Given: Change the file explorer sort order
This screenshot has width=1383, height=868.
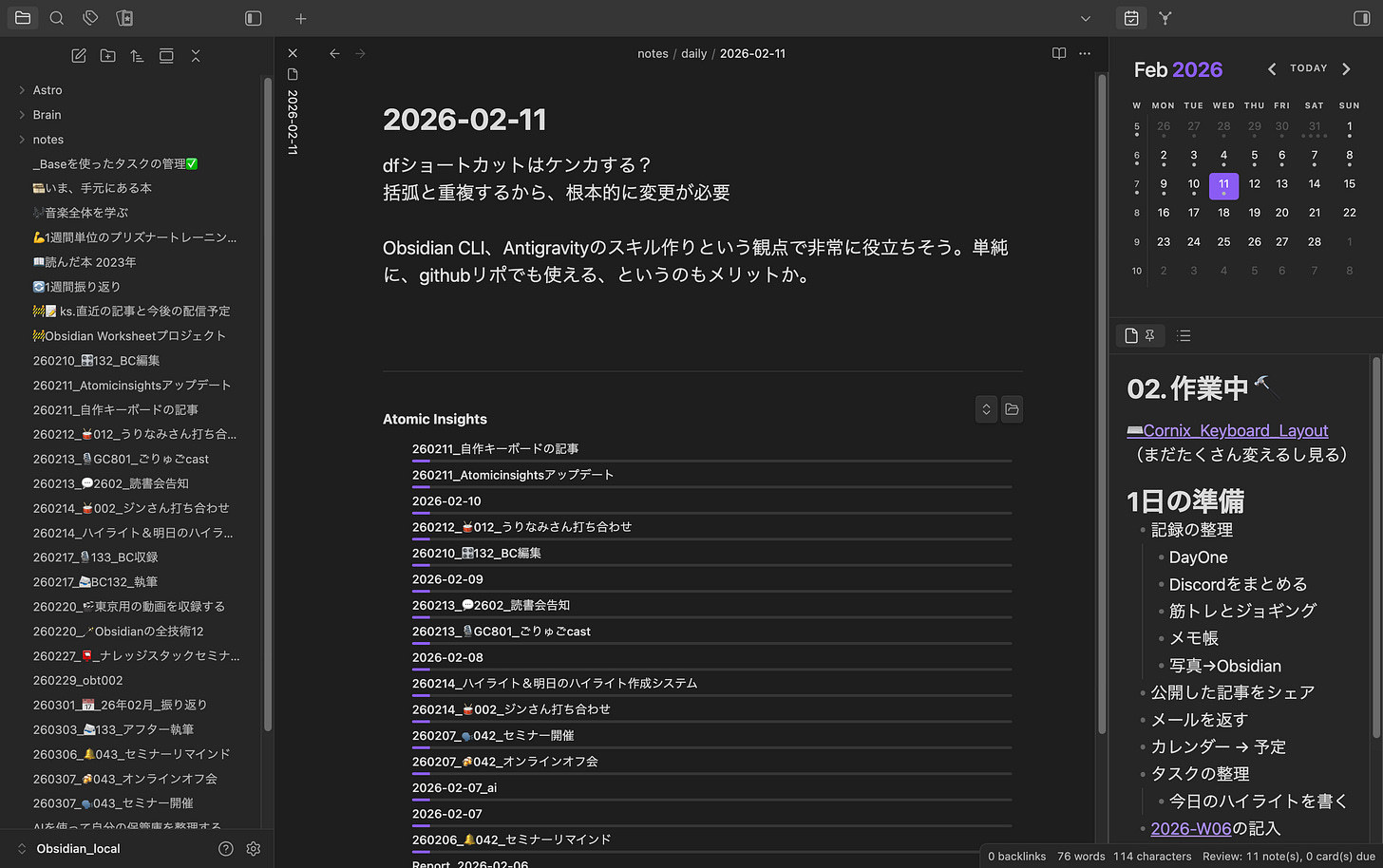Looking at the screenshot, I should 136,56.
